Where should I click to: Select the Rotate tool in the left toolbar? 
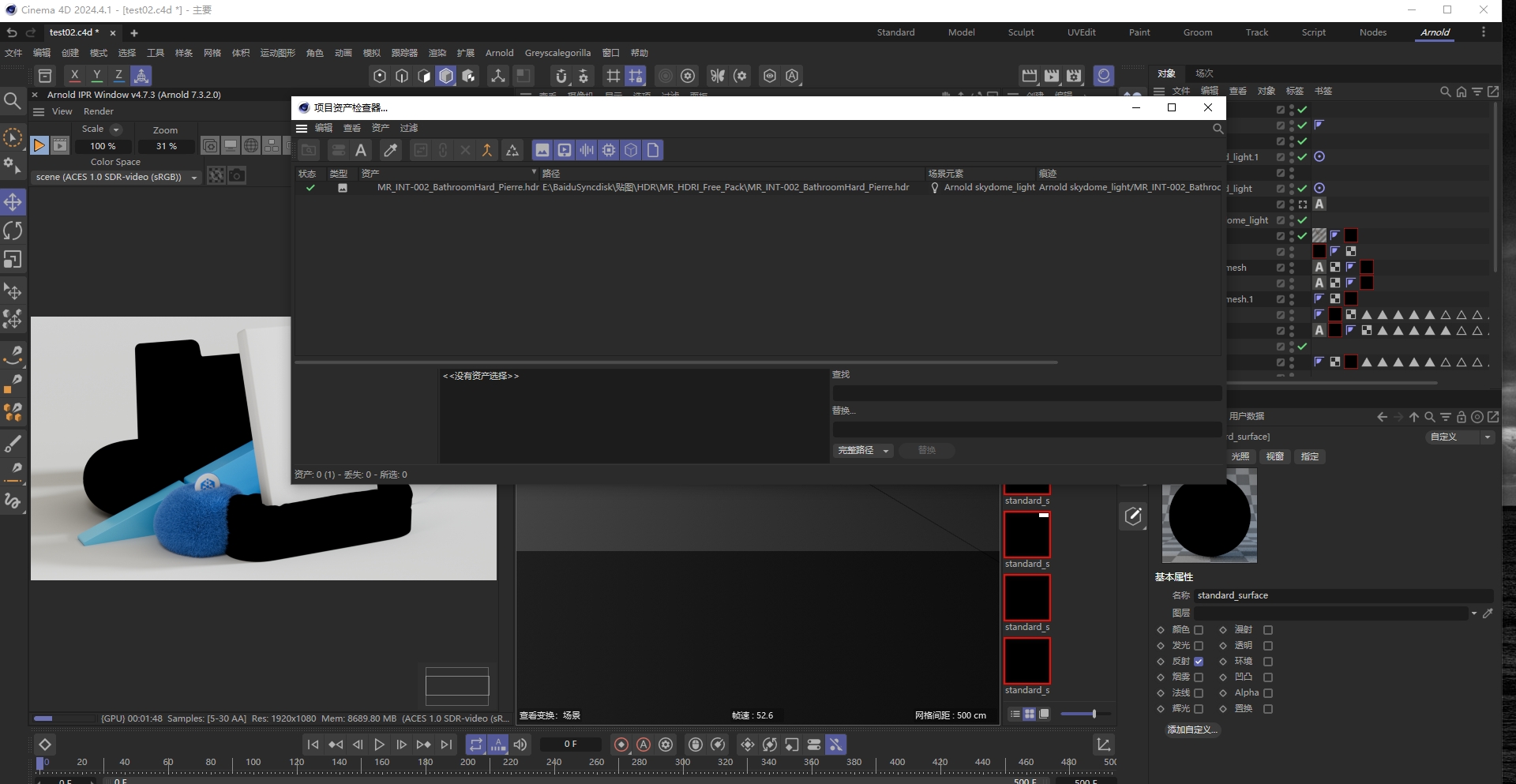pos(13,230)
